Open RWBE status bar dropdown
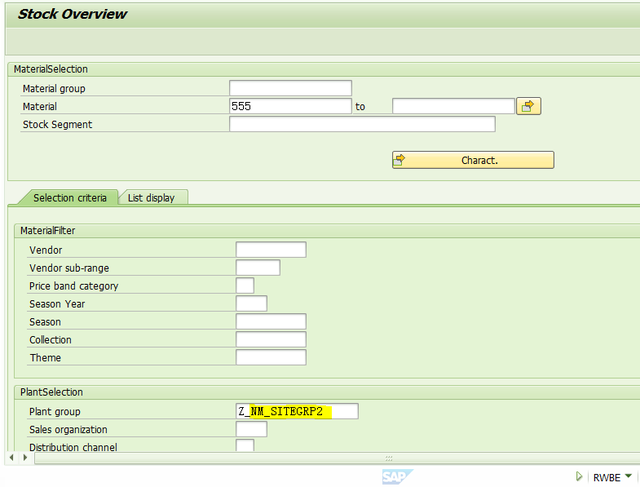The image size is (640, 487). 629,476
